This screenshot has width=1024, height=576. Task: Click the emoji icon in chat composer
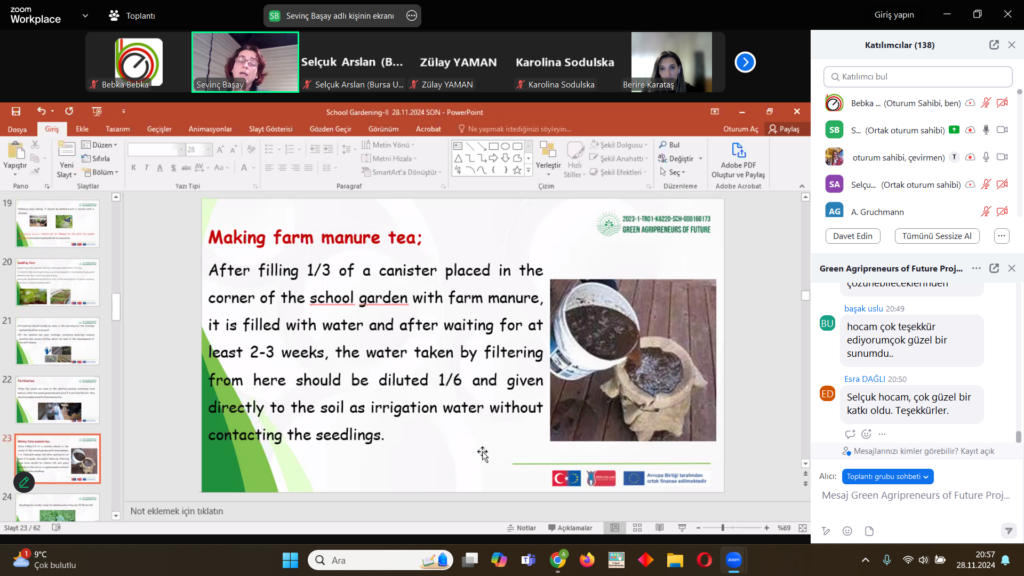(x=847, y=530)
